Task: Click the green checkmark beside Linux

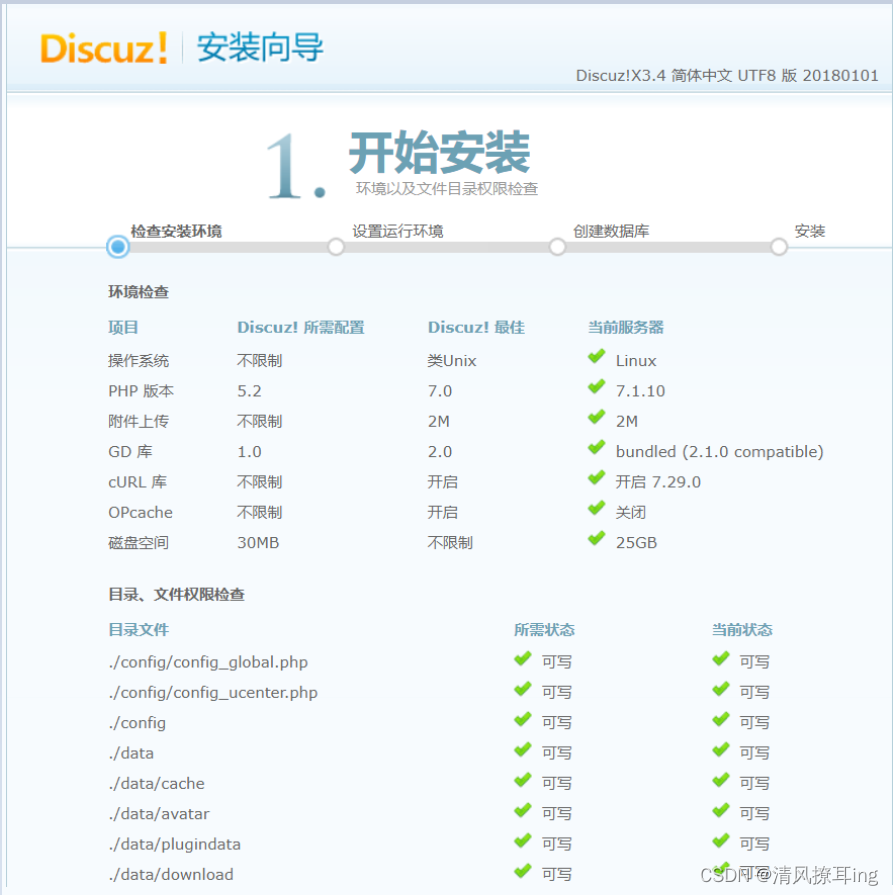Action: [597, 357]
